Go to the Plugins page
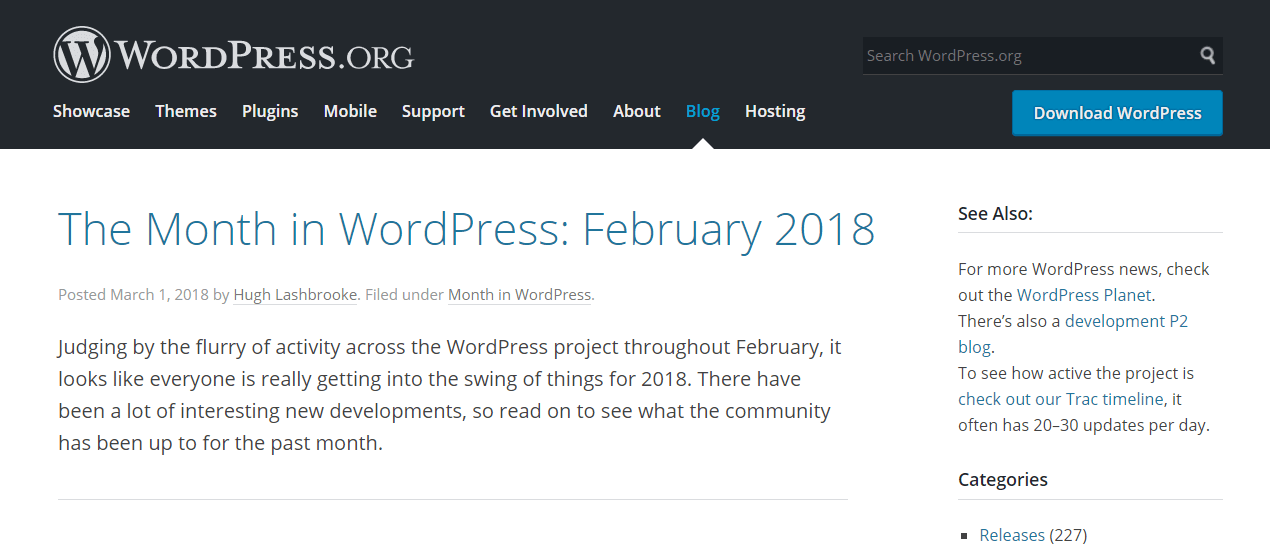The width and height of the screenshot is (1270, 549). [270, 111]
